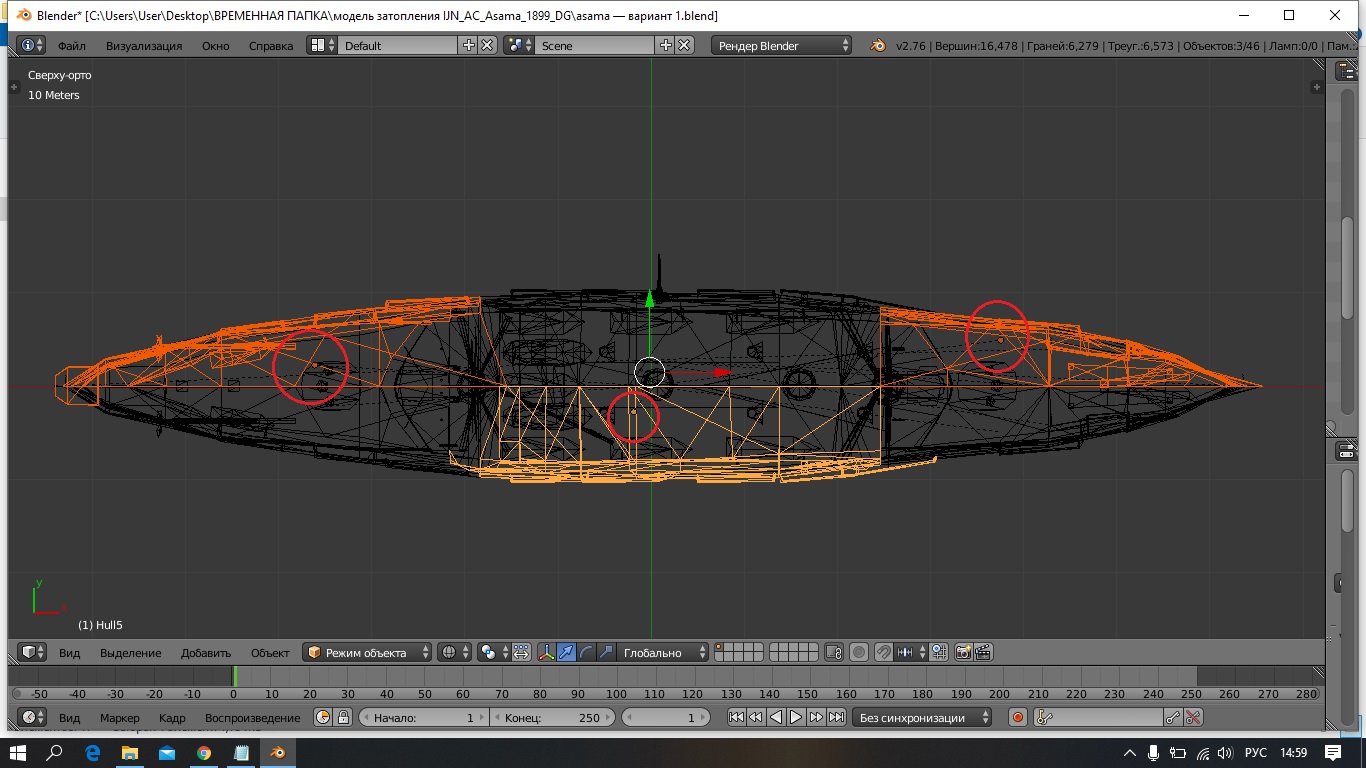Open the Режим объекта mode dropdown
Image resolution: width=1366 pixels, height=768 pixels.
368,652
